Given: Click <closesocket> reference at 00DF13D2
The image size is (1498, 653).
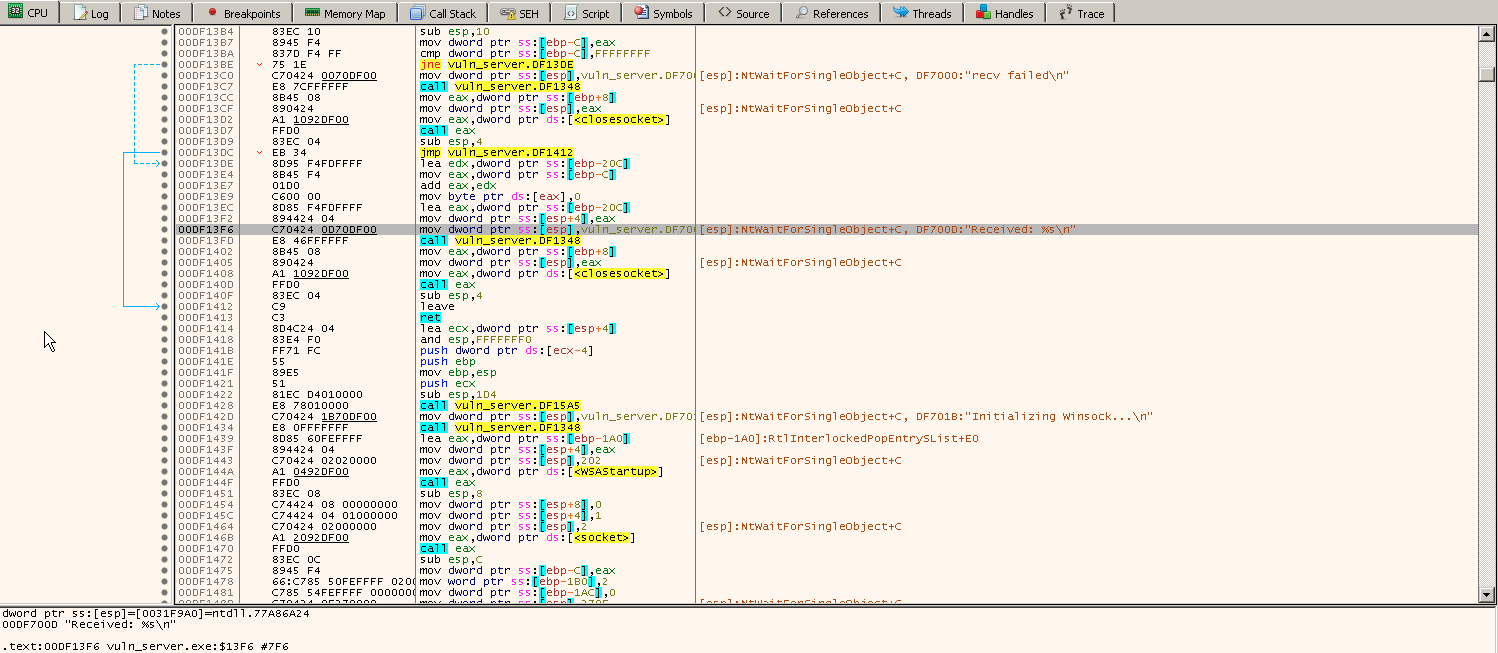Looking at the screenshot, I should pos(618,119).
